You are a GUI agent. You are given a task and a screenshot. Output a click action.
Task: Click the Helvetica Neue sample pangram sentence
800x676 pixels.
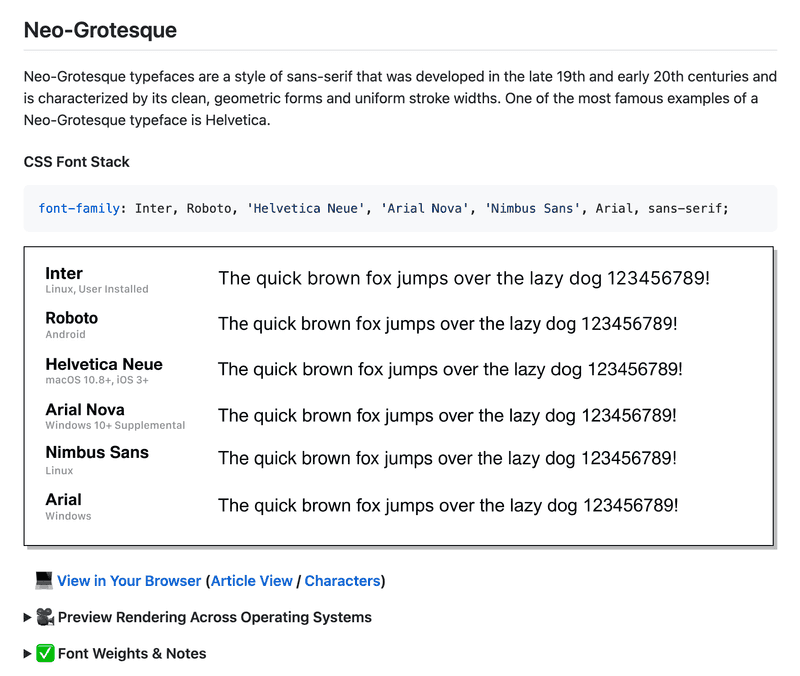coord(450,369)
